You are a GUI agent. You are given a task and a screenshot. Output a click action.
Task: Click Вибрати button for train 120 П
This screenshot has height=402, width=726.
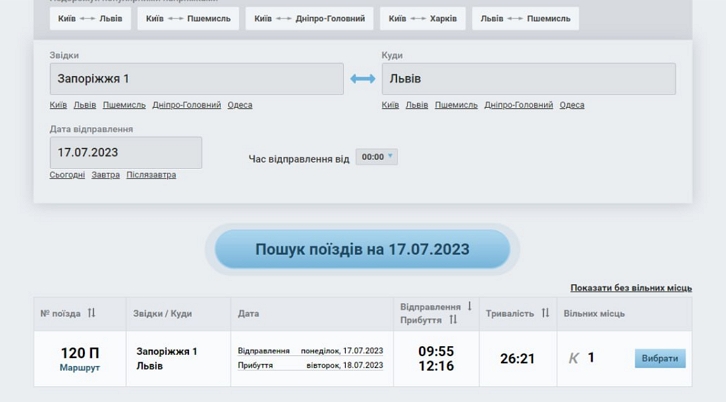click(x=660, y=358)
